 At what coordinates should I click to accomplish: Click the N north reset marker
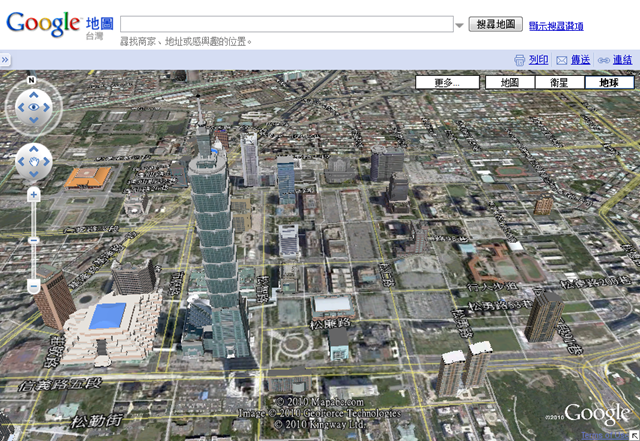click(x=31, y=80)
